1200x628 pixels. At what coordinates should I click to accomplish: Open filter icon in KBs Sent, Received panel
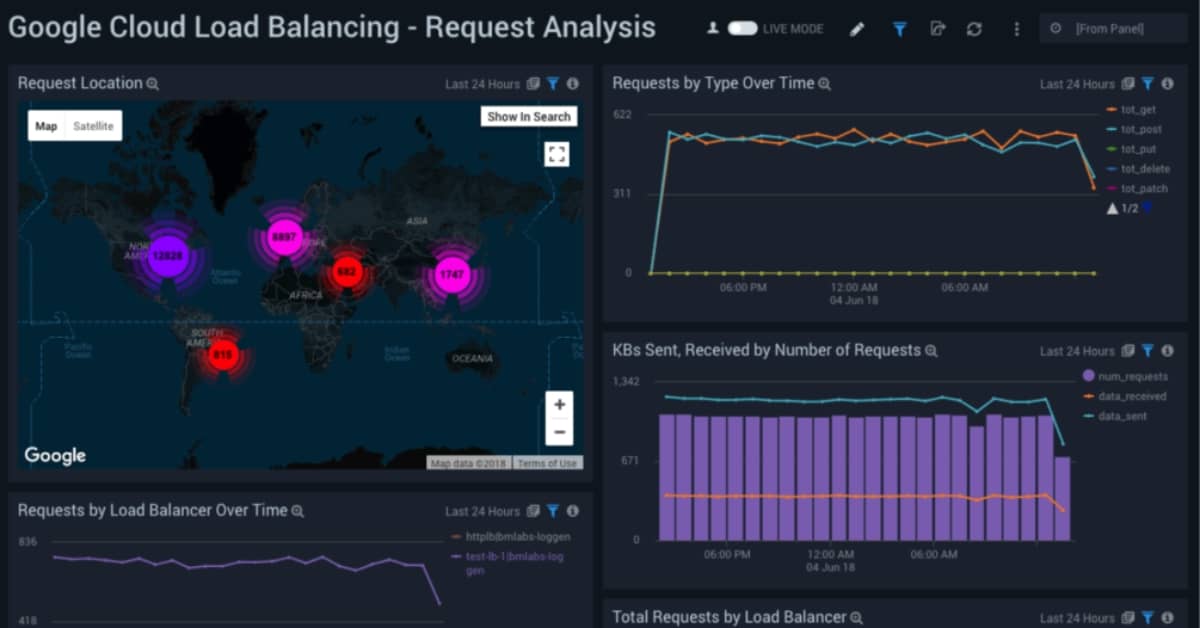(1148, 351)
